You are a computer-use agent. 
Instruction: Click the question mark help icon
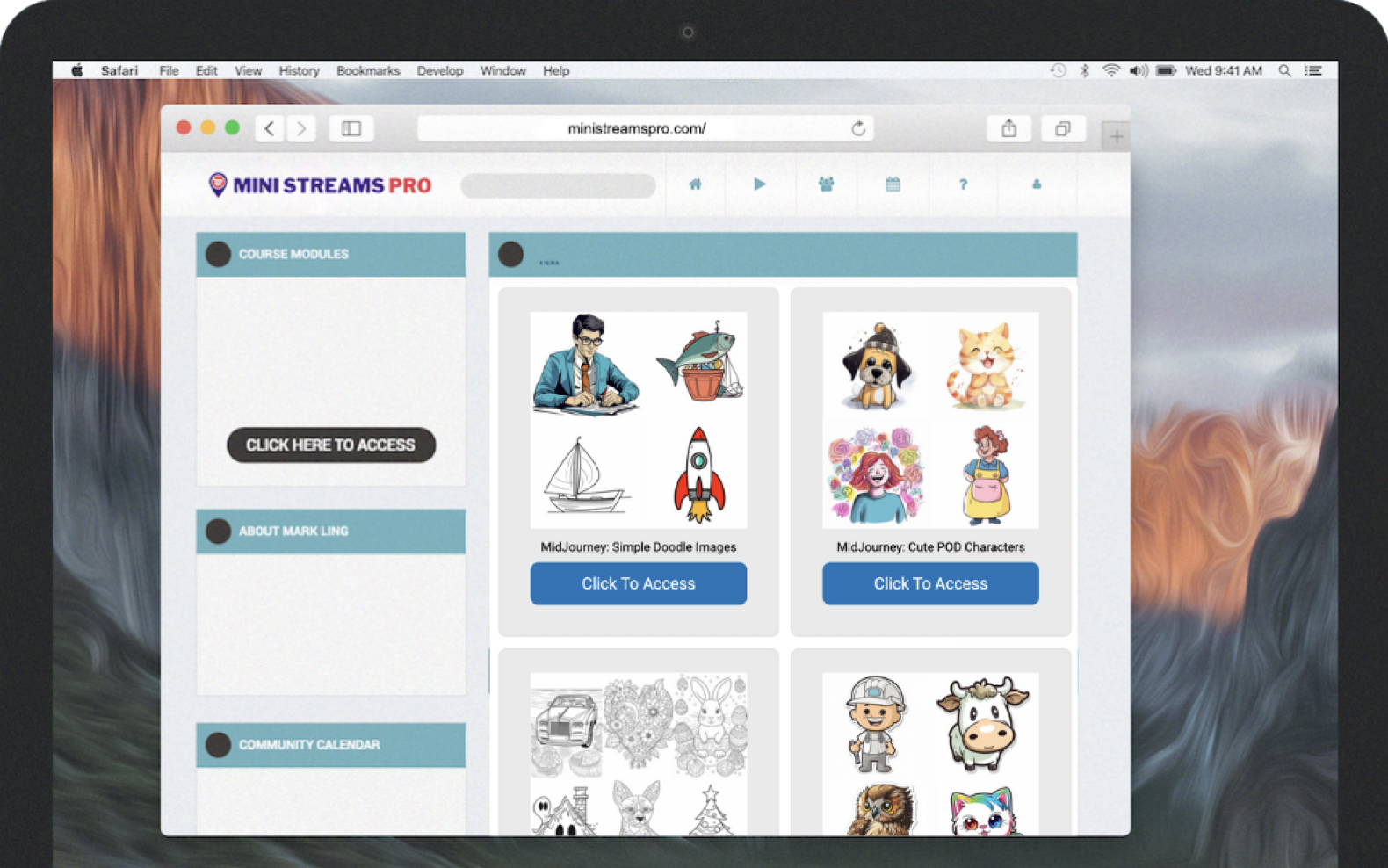963,184
